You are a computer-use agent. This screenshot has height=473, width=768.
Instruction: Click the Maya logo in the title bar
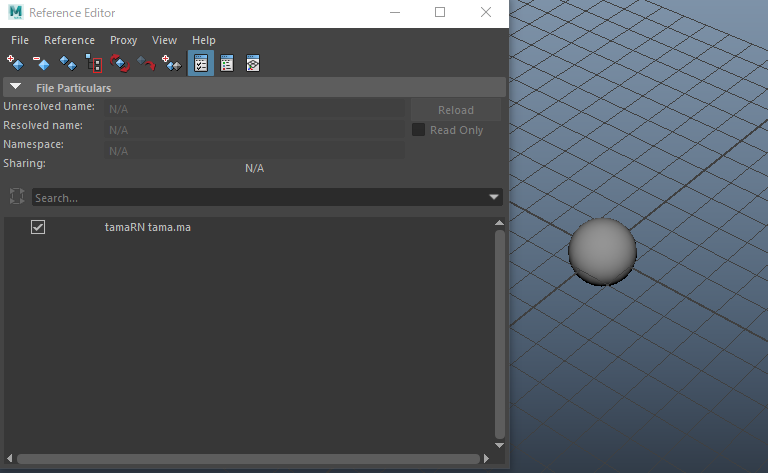pyautogui.click(x=16, y=12)
